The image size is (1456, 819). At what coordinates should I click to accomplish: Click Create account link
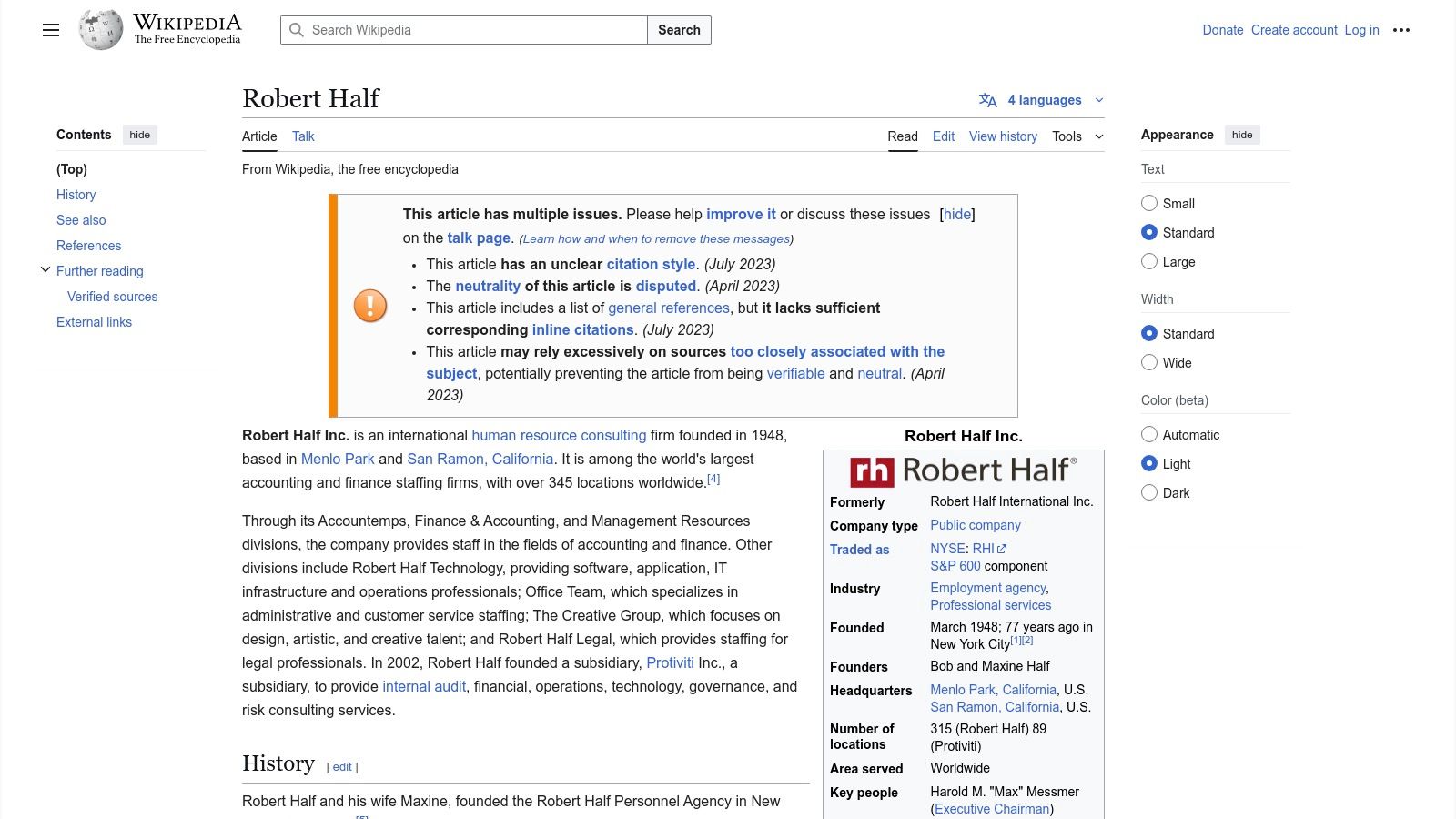[1294, 30]
